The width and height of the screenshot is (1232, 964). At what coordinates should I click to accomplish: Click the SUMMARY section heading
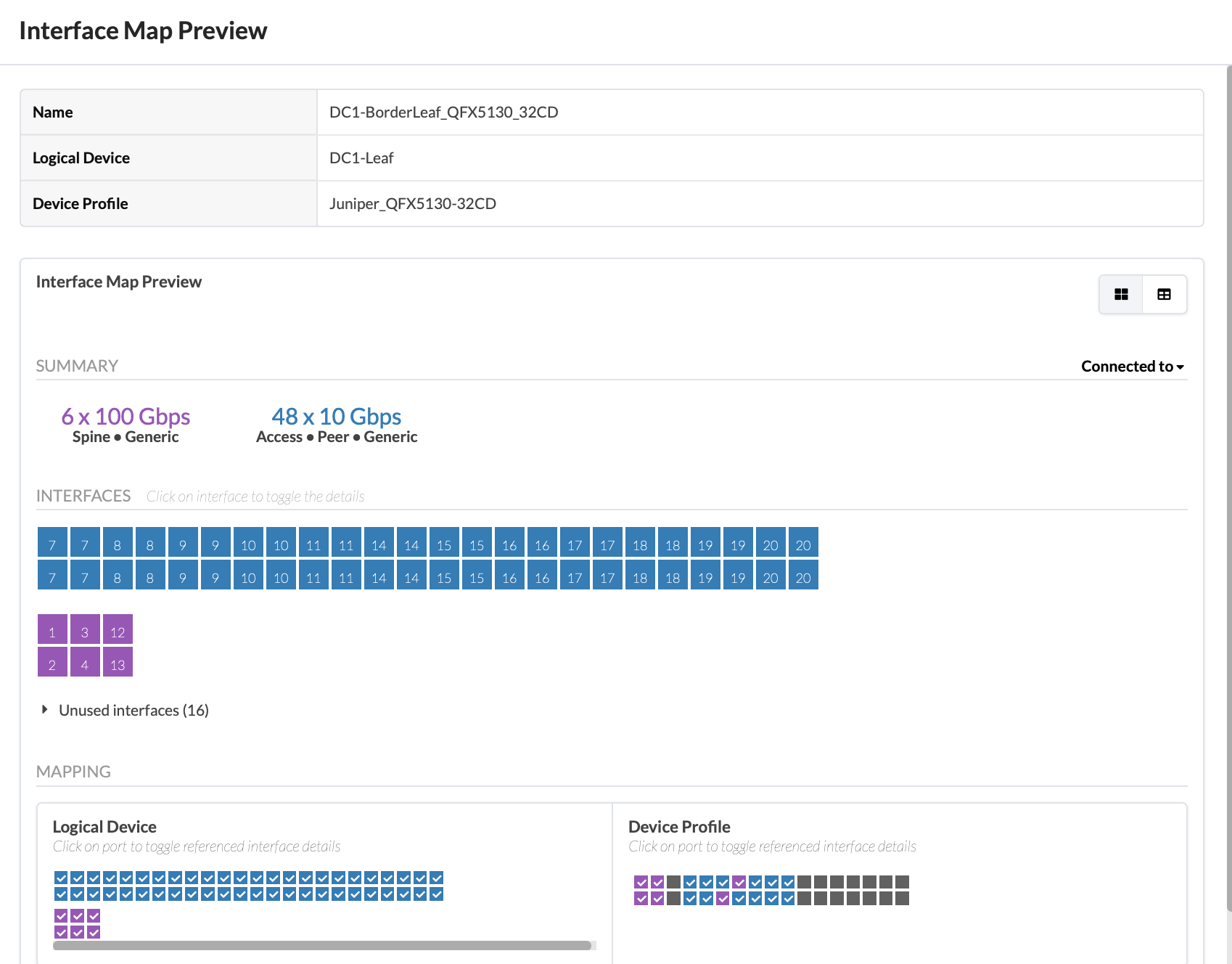(x=77, y=366)
